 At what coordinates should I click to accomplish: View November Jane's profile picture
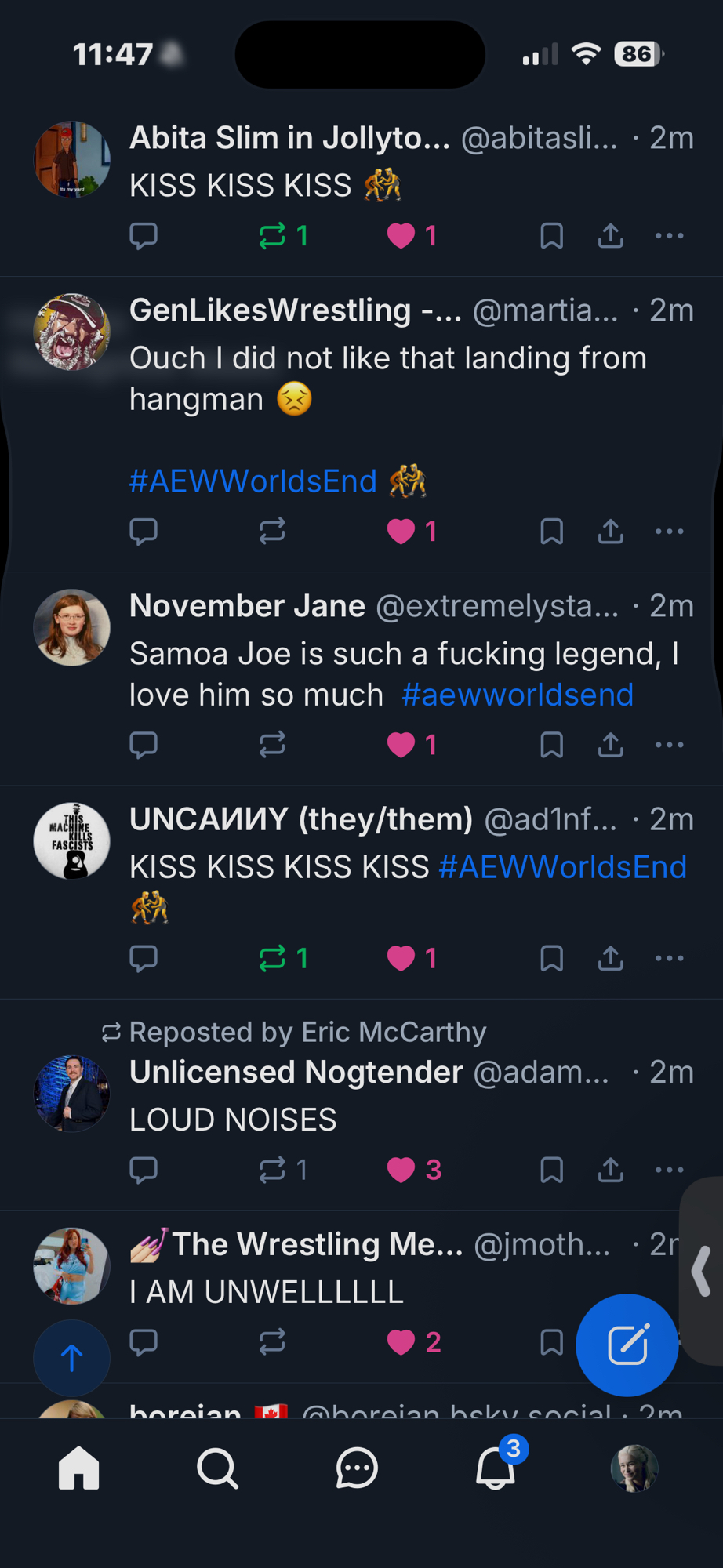pyautogui.click(x=72, y=628)
